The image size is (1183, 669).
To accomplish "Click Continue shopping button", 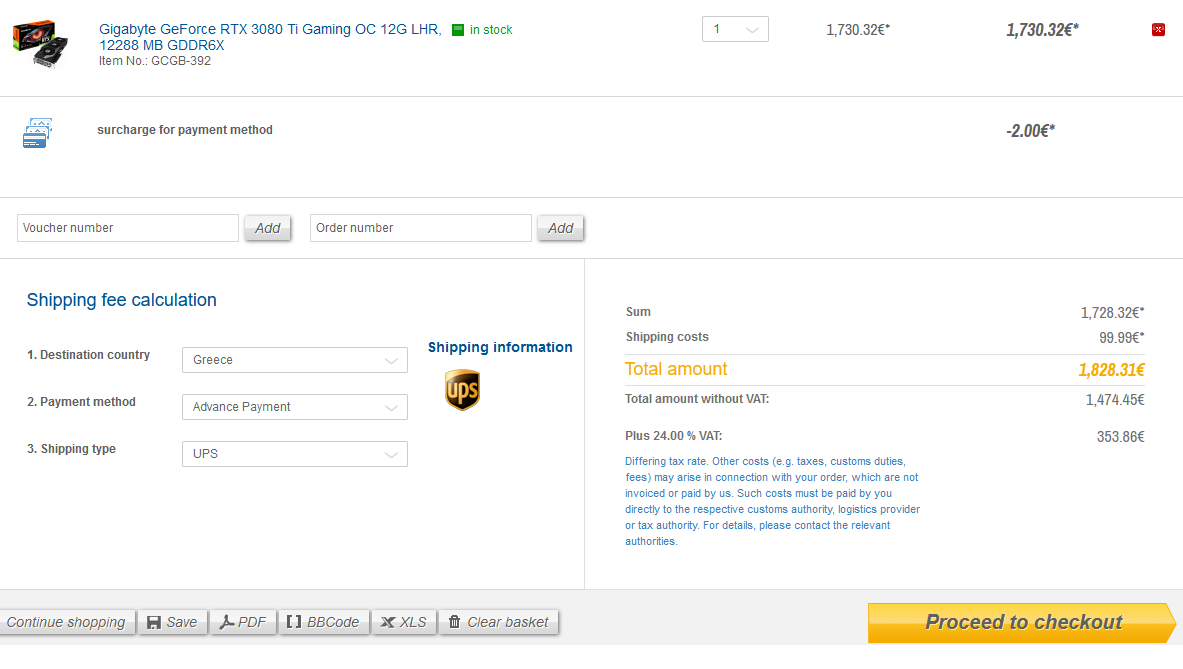I will [x=66, y=622].
